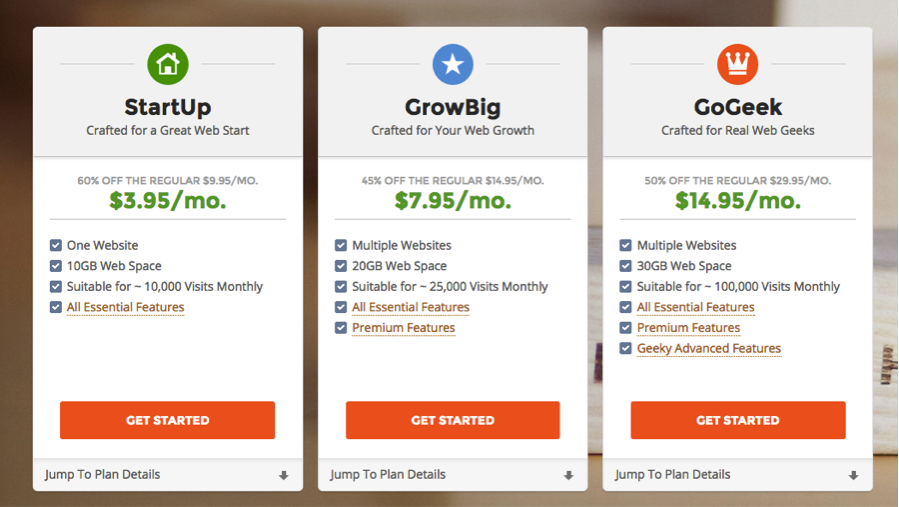Open Premium Features link under GrowBig
The height and width of the screenshot is (507, 899).
point(403,328)
